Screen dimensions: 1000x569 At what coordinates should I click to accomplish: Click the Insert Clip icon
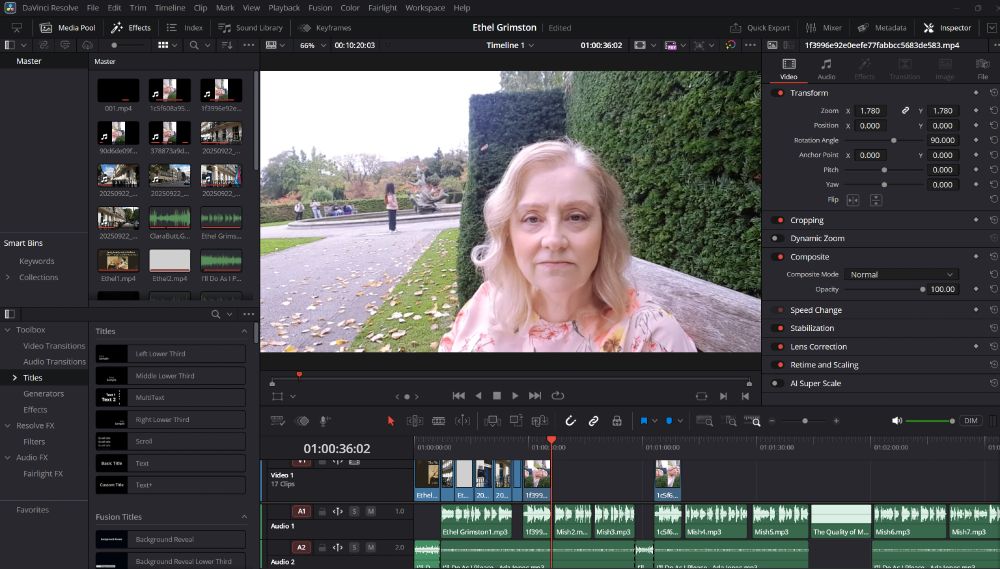(492, 421)
